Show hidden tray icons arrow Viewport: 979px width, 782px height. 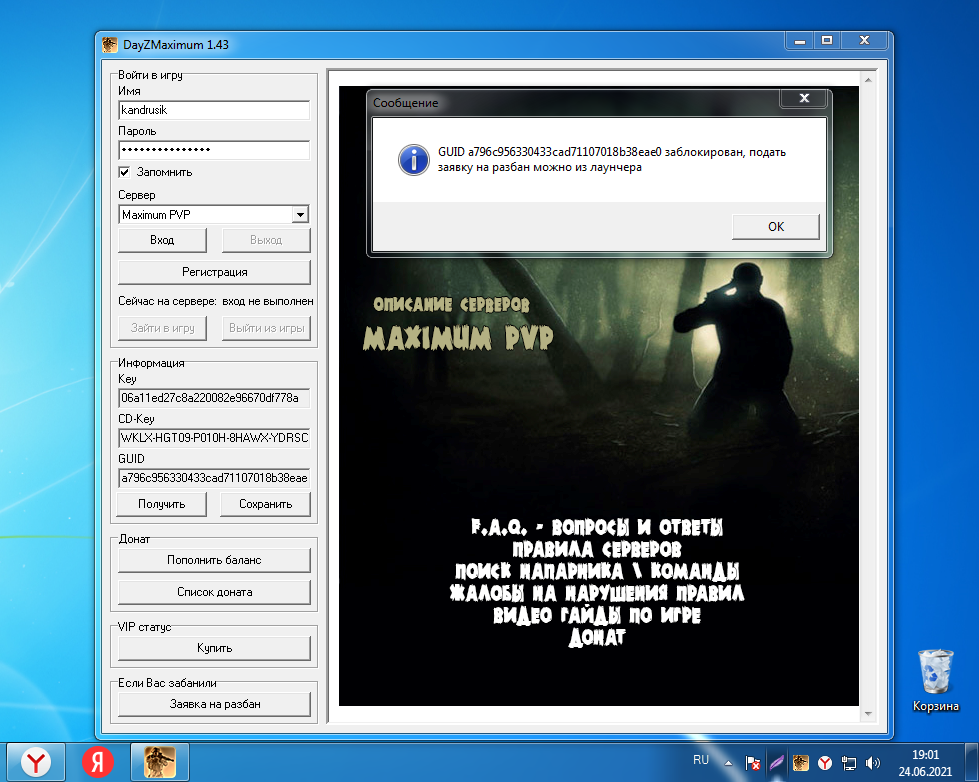click(x=728, y=763)
